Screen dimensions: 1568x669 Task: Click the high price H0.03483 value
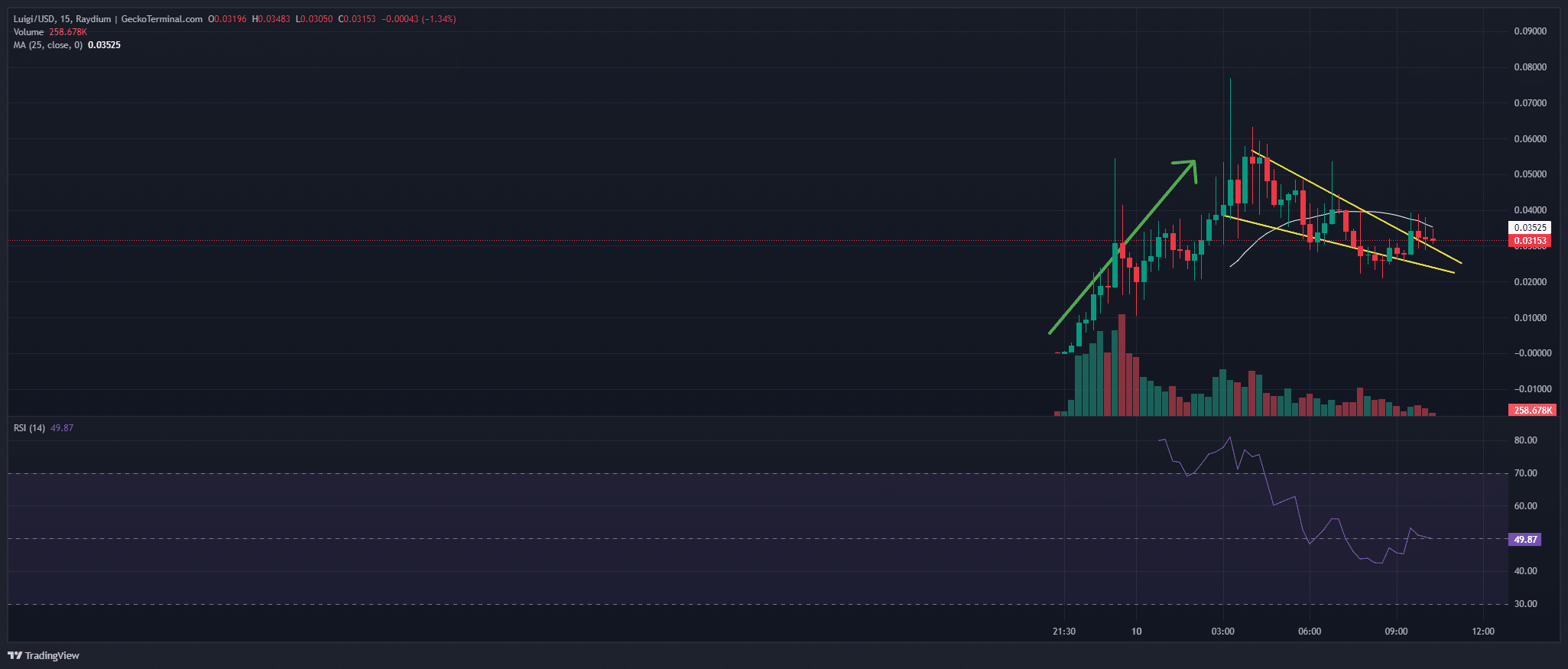click(x=271, y=19)
